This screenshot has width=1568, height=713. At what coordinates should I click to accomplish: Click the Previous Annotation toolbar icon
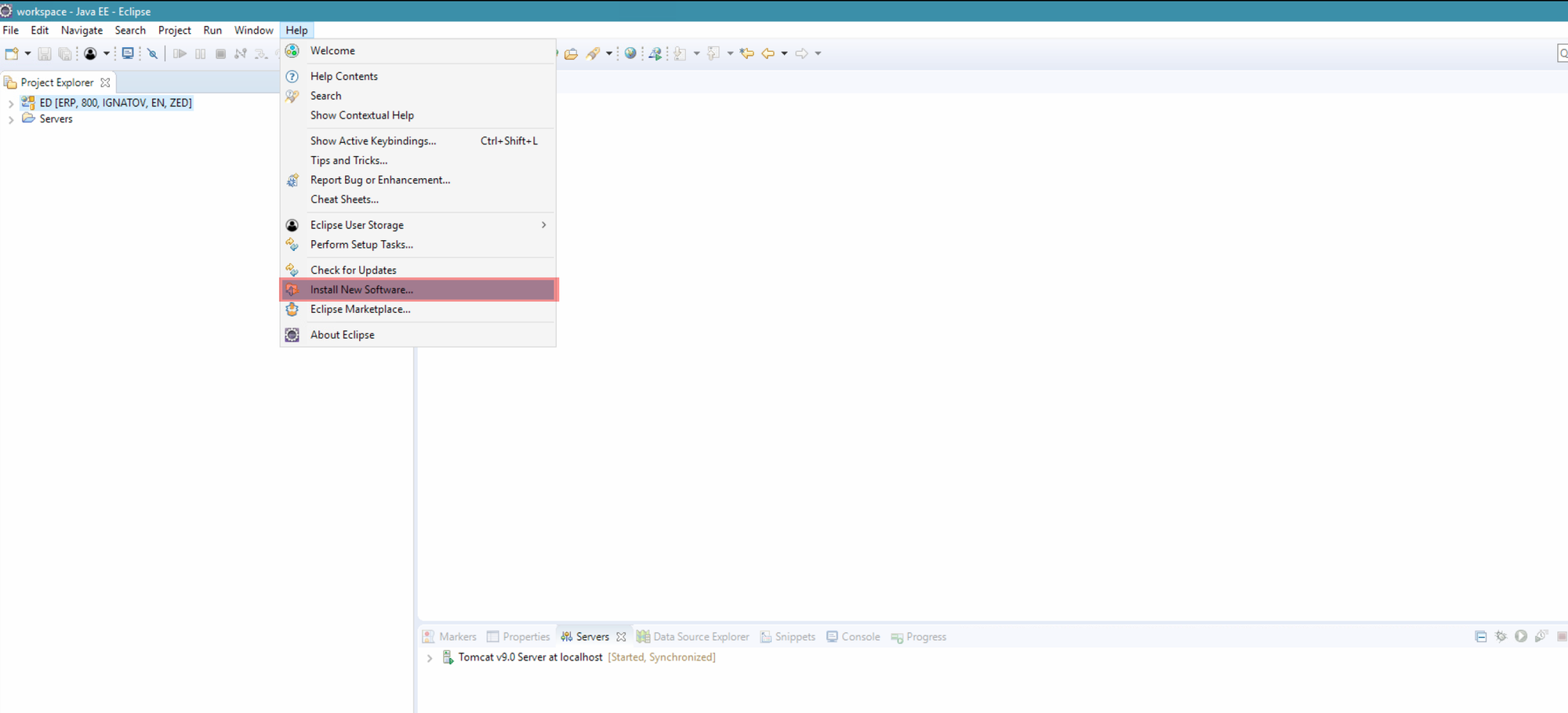click(713, 53)
